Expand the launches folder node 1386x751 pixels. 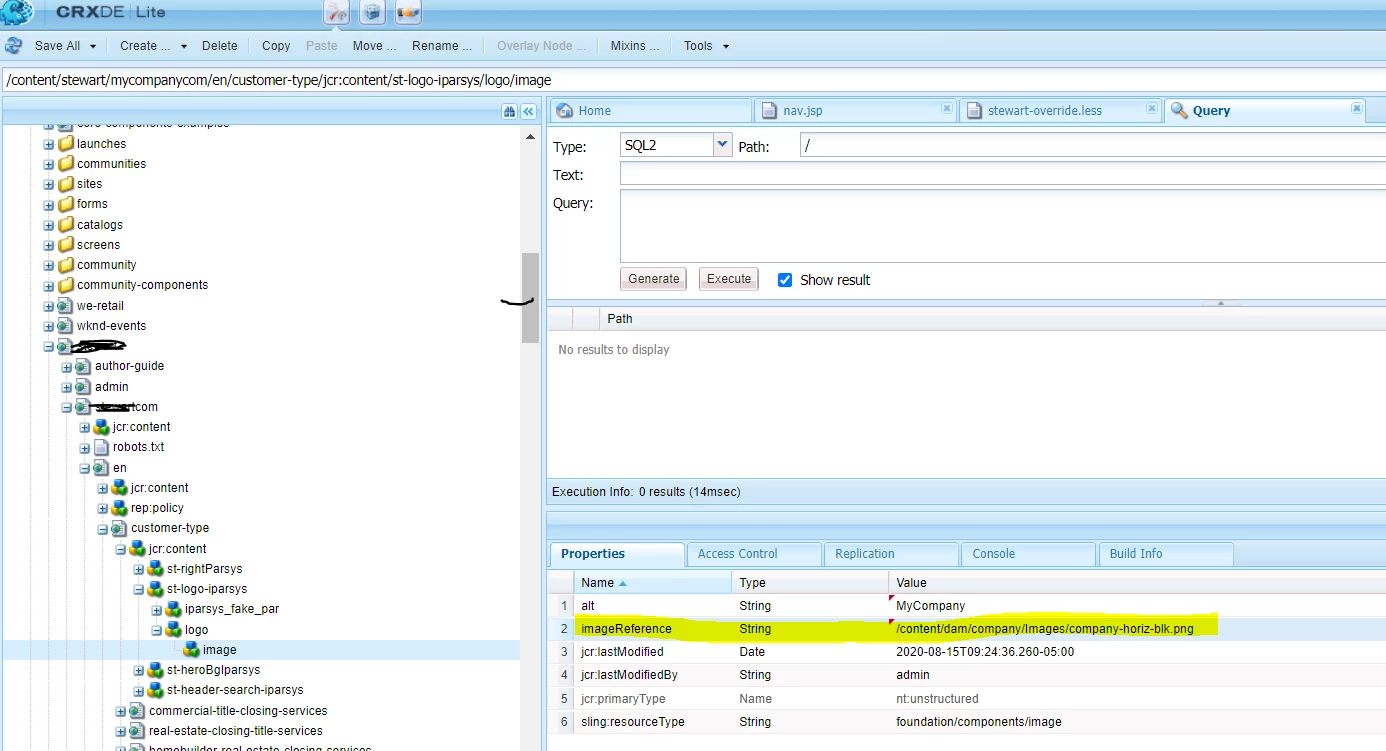click(x=48, y=144)
